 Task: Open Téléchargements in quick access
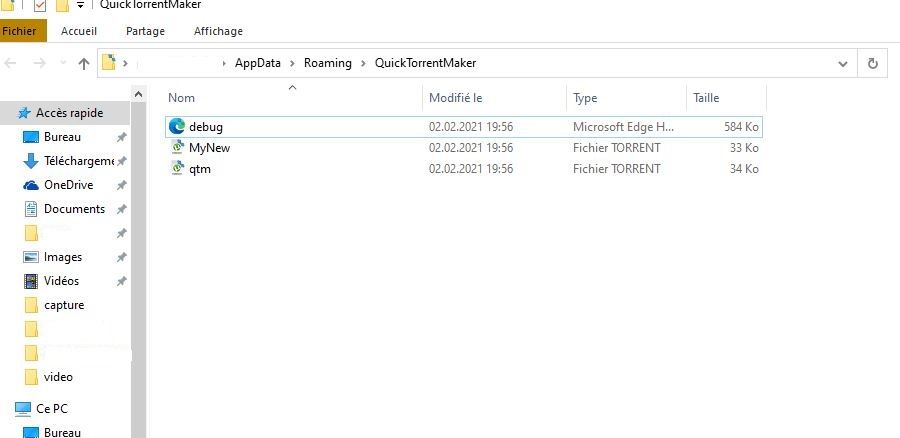coord(78,161)
